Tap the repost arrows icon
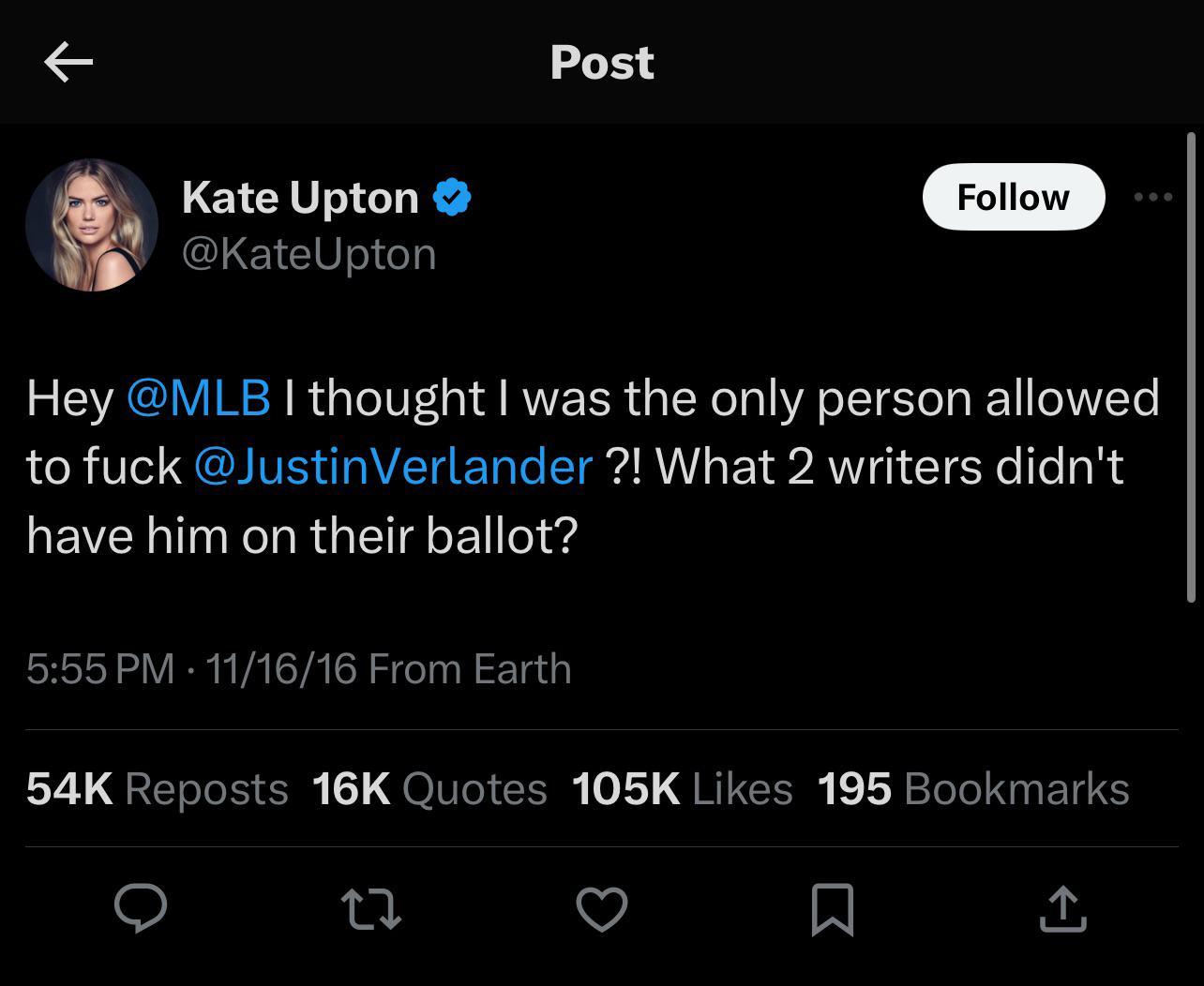 click(370, 909)
